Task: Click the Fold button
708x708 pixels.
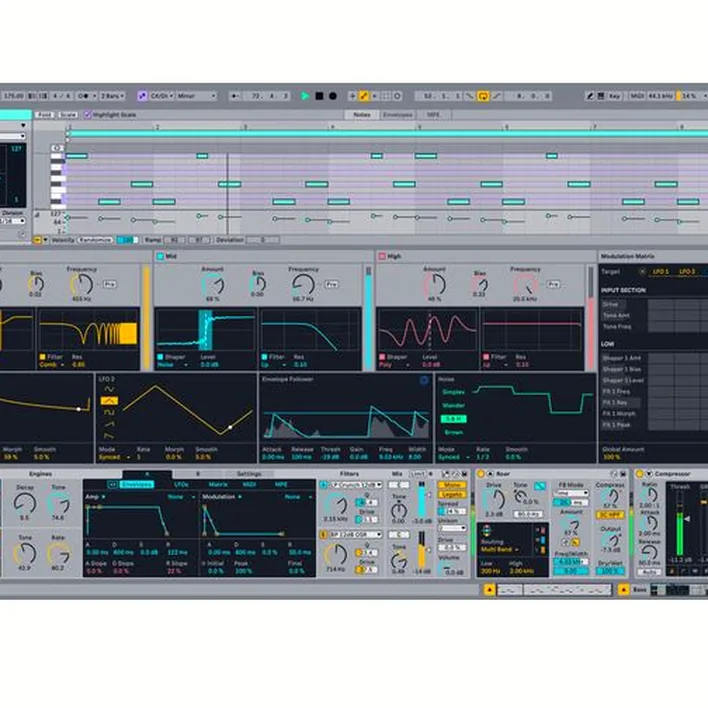Action: tap(45, 115)
